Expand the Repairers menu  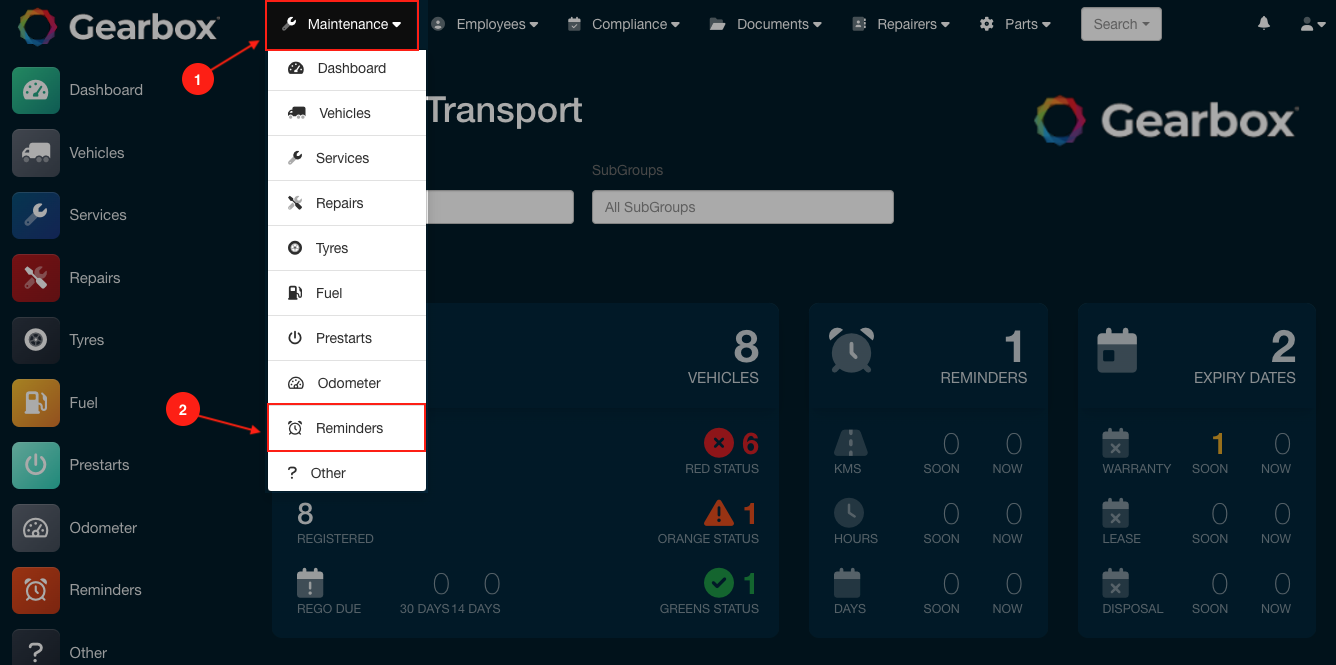(901, 24)
